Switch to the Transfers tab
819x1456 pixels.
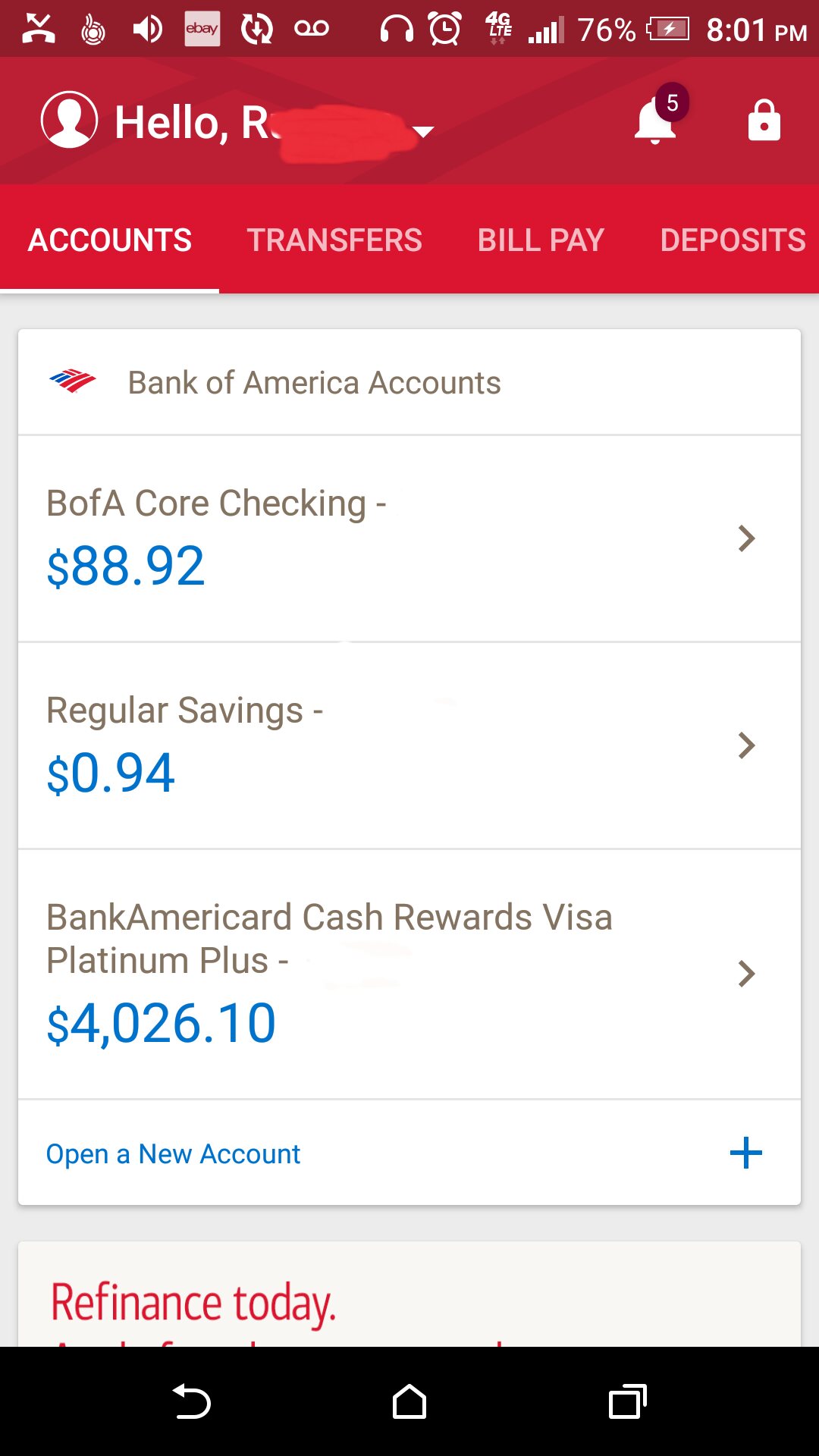tap(334, 240)
